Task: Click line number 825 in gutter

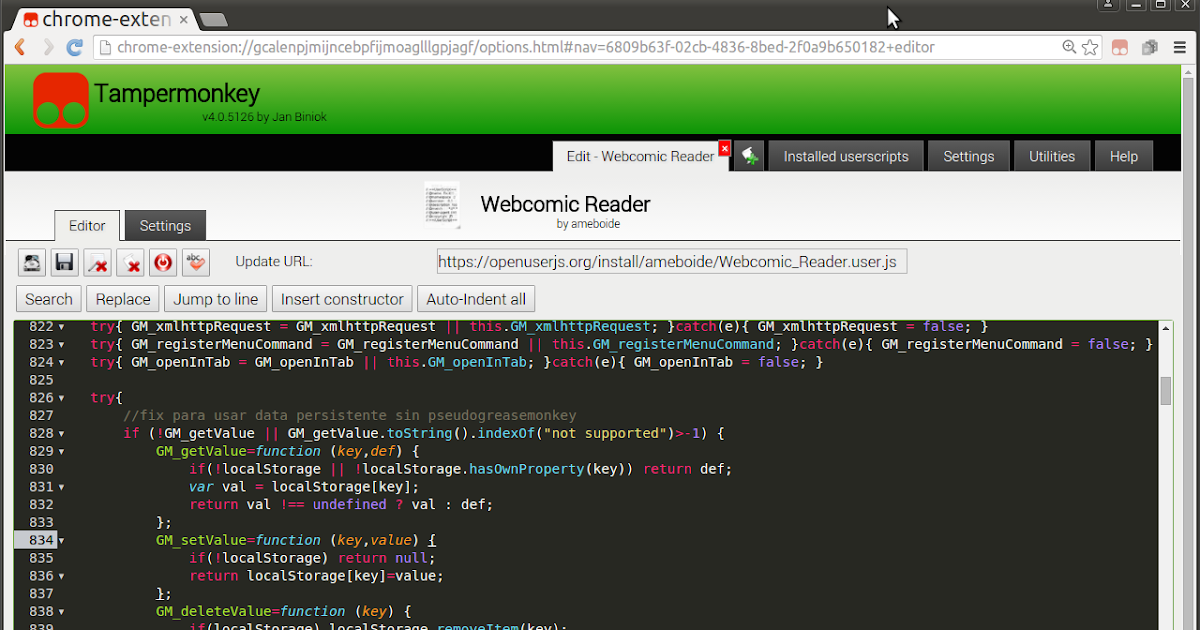Action: [x=41, y=380]
